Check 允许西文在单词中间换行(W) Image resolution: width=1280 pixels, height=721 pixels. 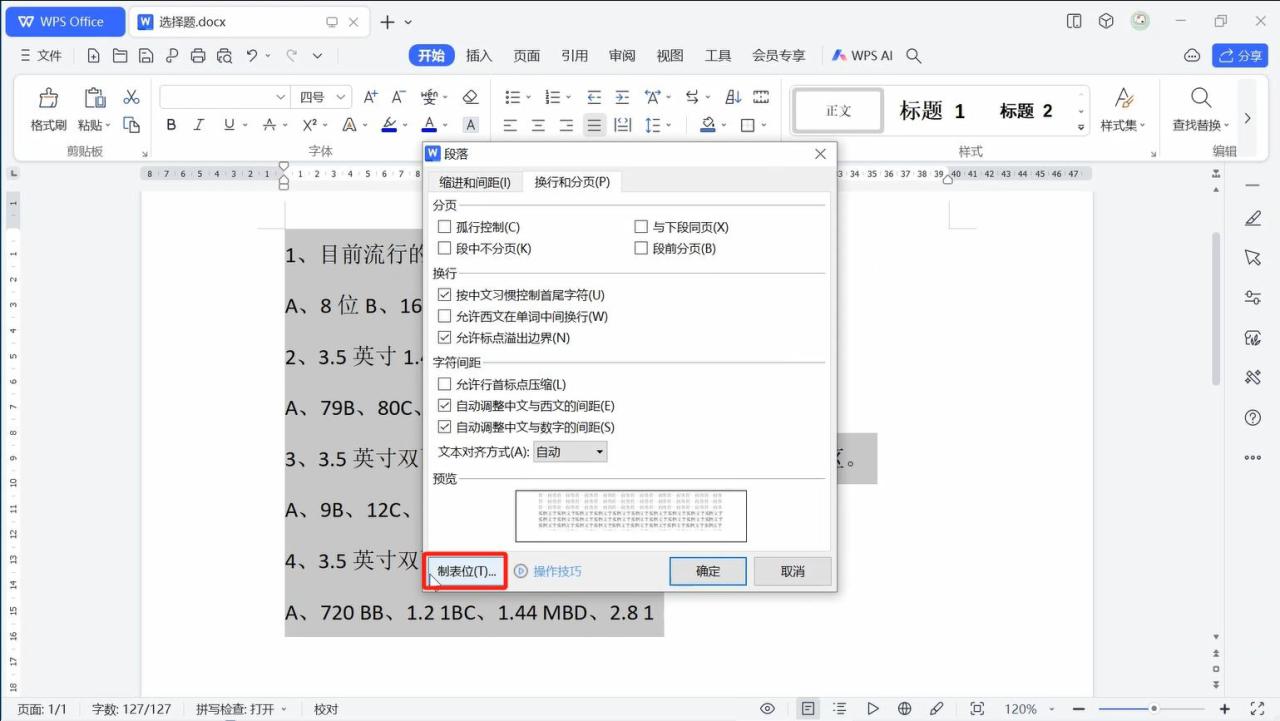click(x=445, y=316)
